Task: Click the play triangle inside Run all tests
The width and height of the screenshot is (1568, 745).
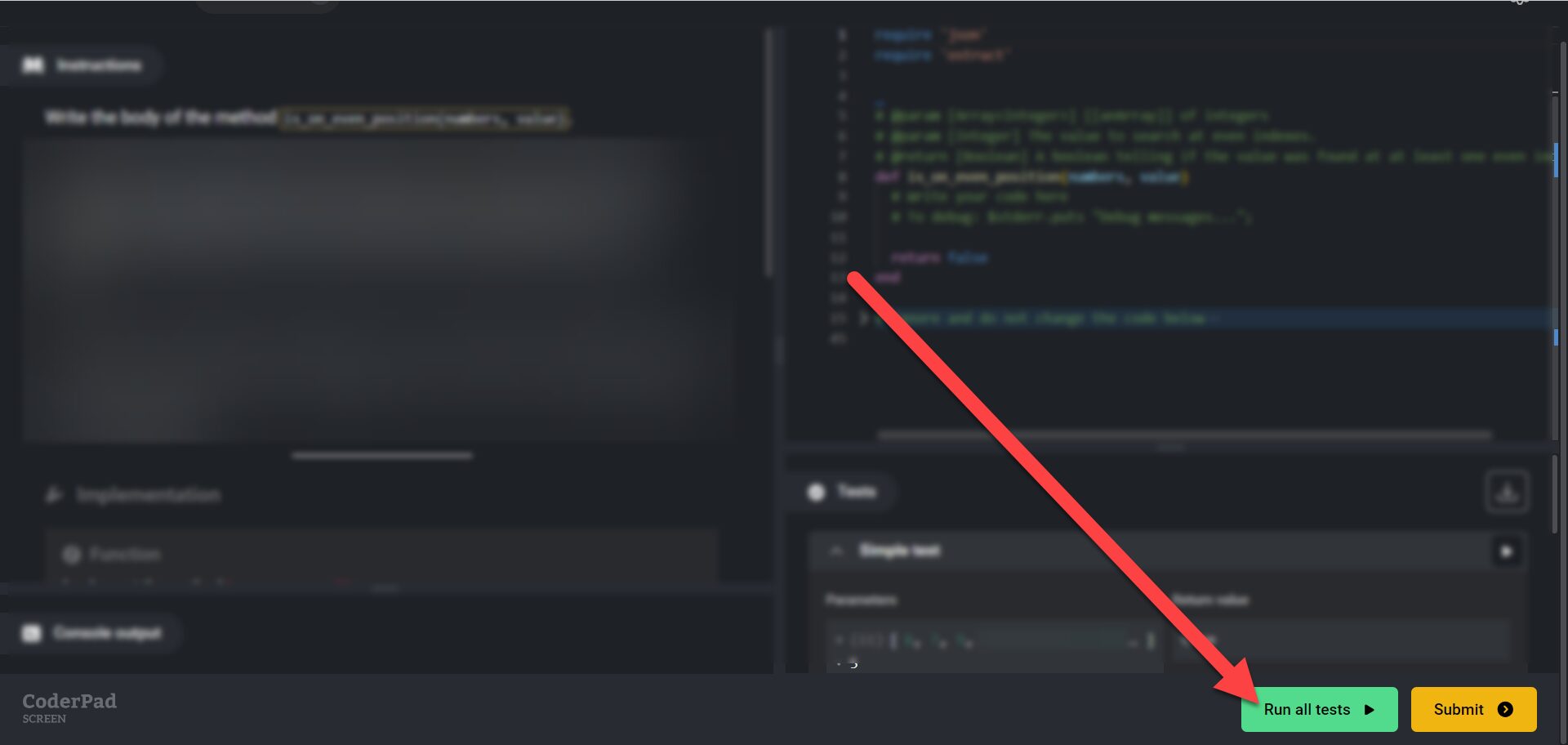Action: tap(1370, 710)
